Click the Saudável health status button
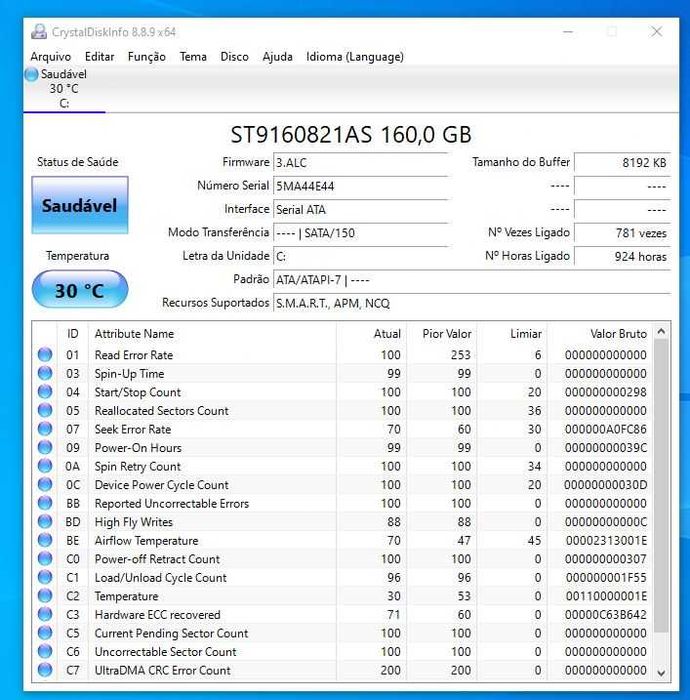This screenshot has width=690, height=700. 80,205
